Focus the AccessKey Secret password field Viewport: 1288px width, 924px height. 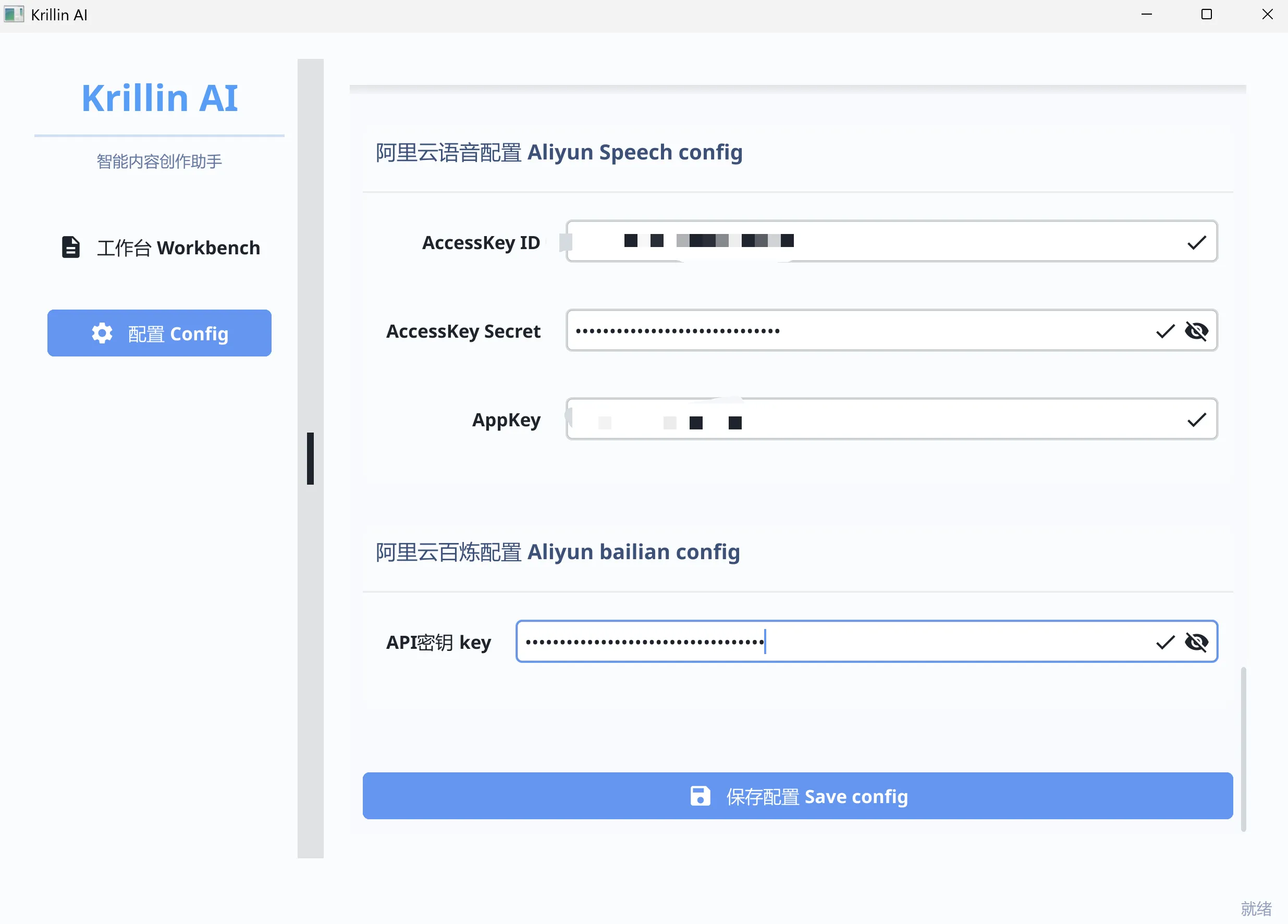pos(892,330)
